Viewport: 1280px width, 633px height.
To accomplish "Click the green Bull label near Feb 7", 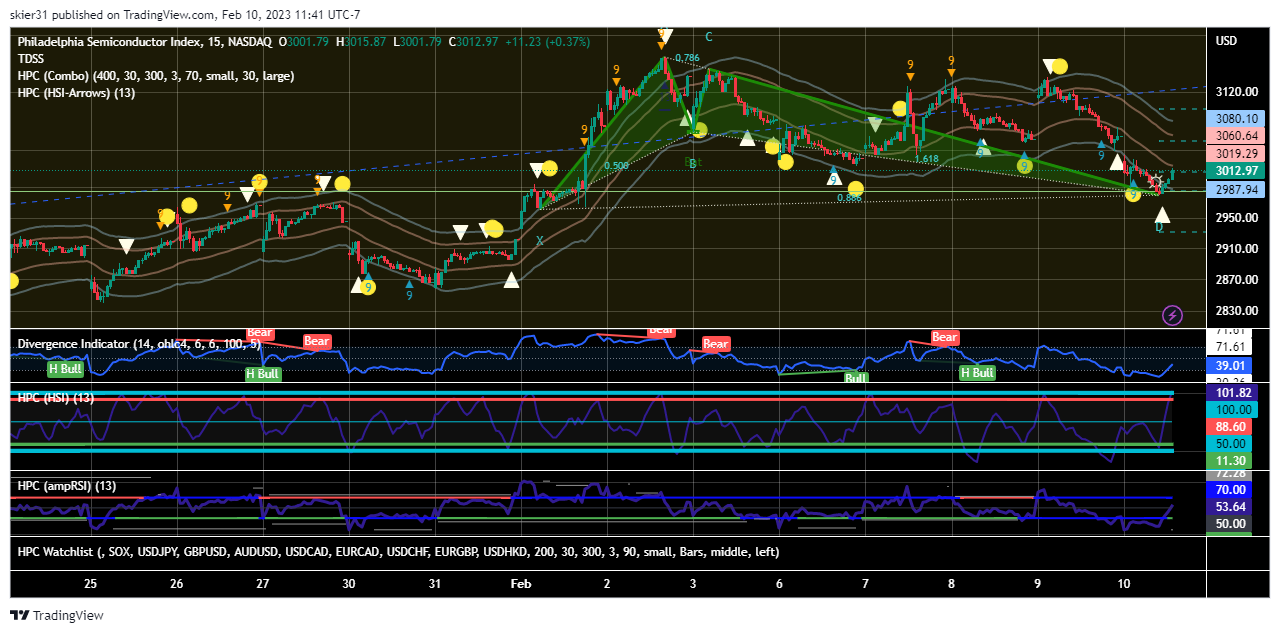I will 855,379.
